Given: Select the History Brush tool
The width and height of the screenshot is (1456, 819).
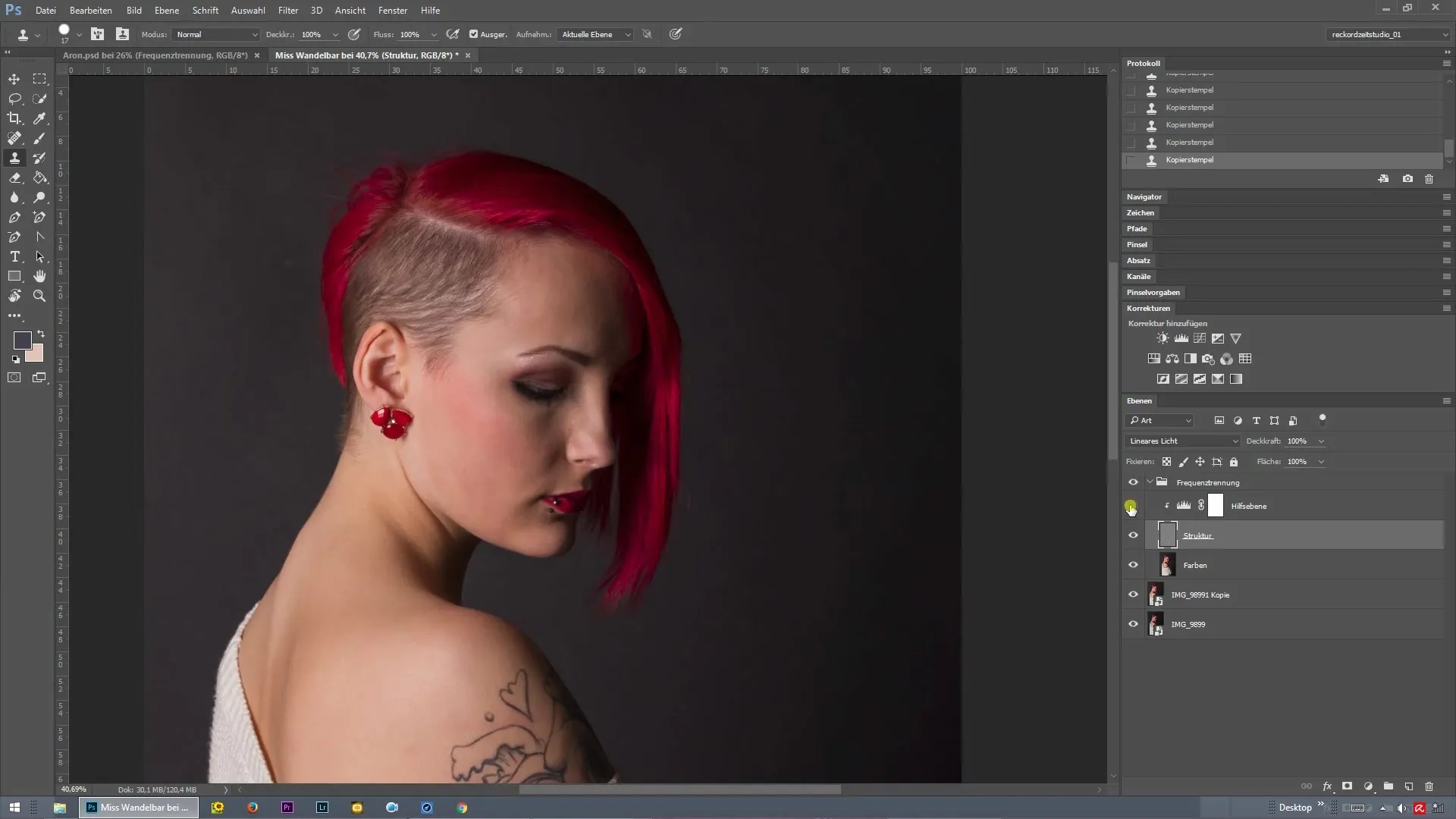Looking at the screenshot, I should [x=39, y=158].
